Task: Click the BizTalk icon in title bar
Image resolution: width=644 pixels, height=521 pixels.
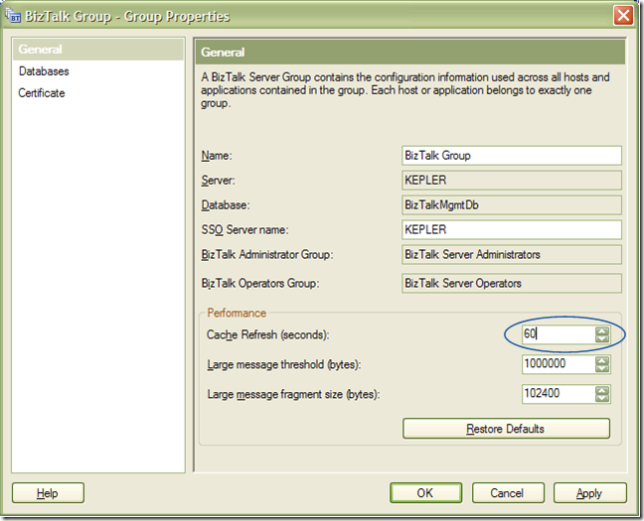Action: tap(13, 16)
